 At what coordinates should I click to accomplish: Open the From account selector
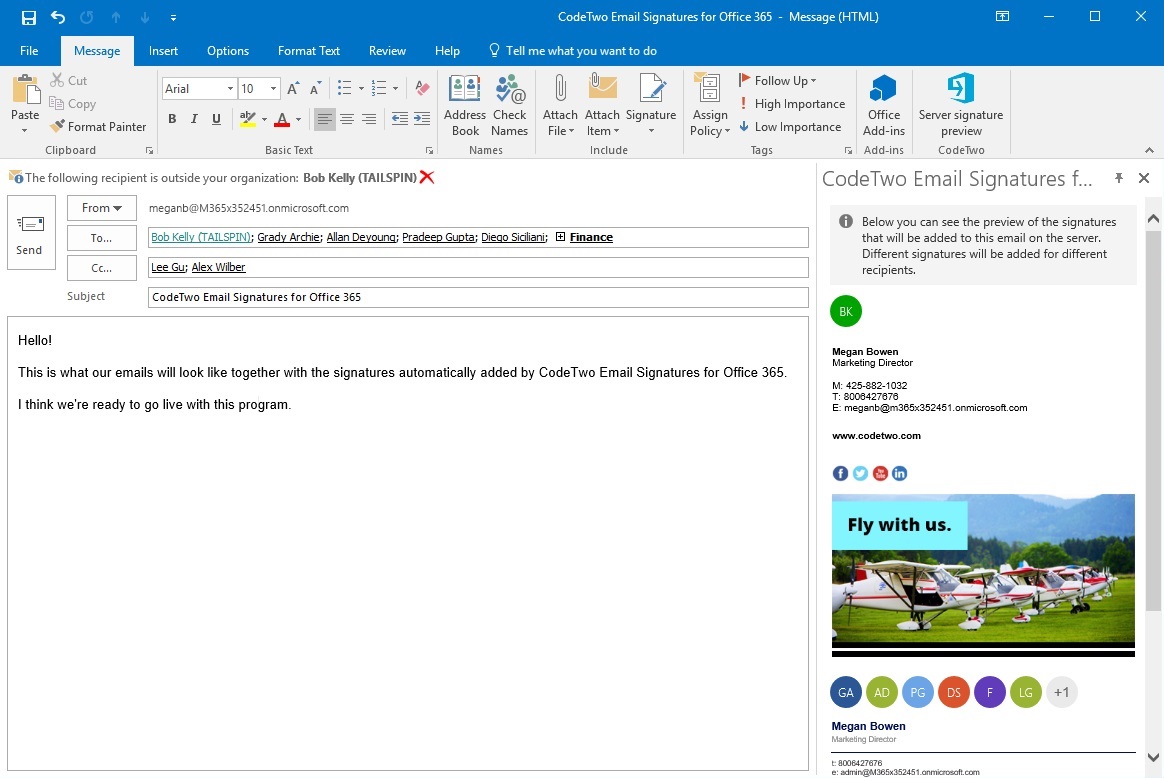101,208
